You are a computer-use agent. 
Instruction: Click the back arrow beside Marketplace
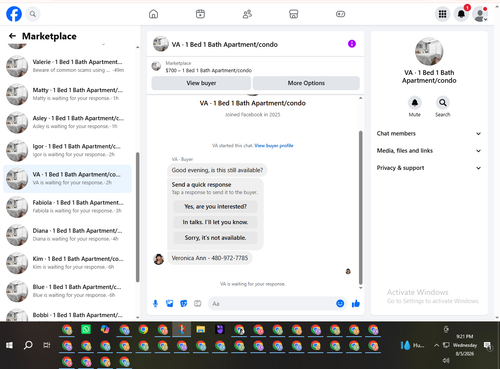pyautogui.click(x=12, y=36)
